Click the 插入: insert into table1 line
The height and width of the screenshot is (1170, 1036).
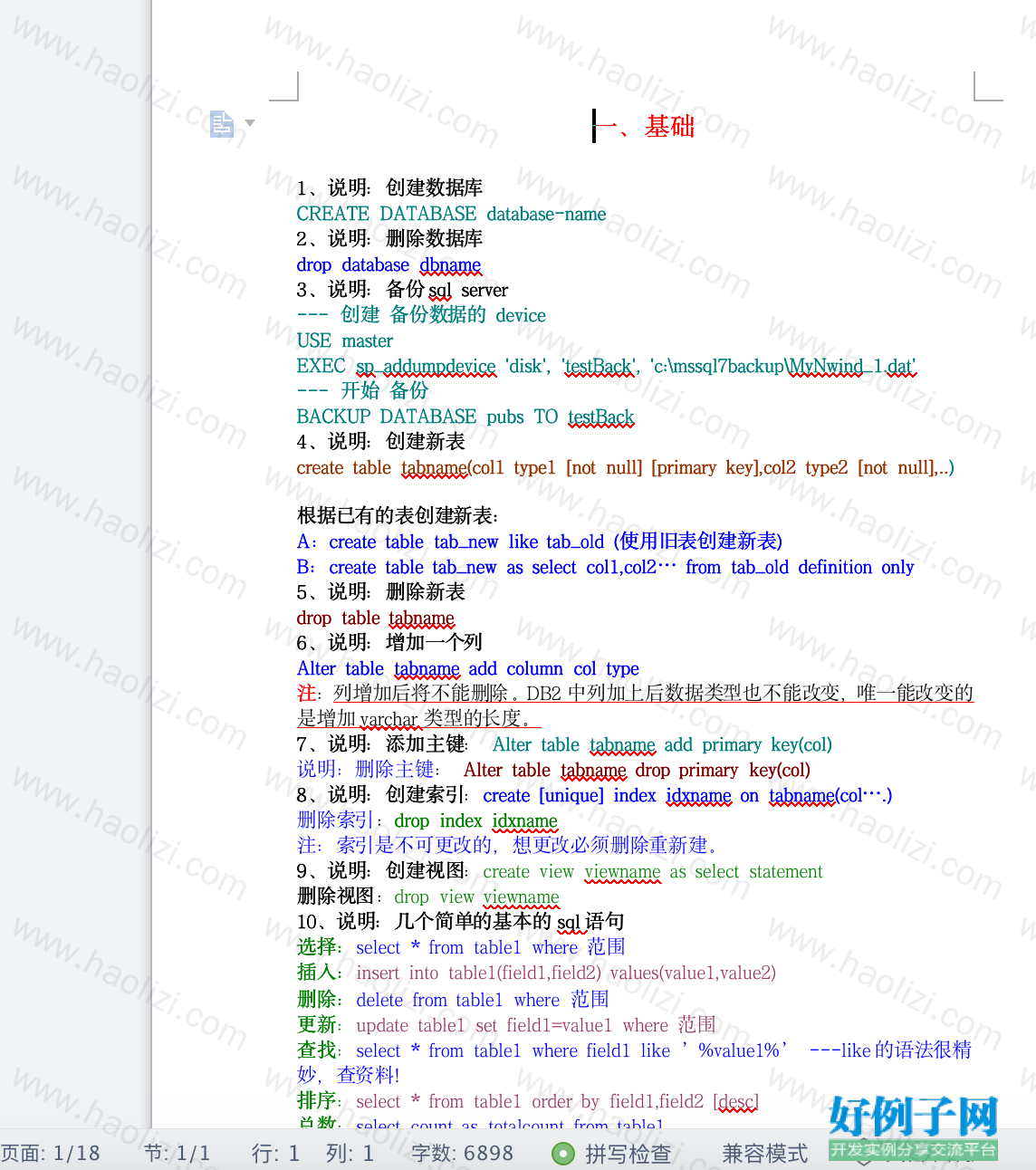click(536, 973)
